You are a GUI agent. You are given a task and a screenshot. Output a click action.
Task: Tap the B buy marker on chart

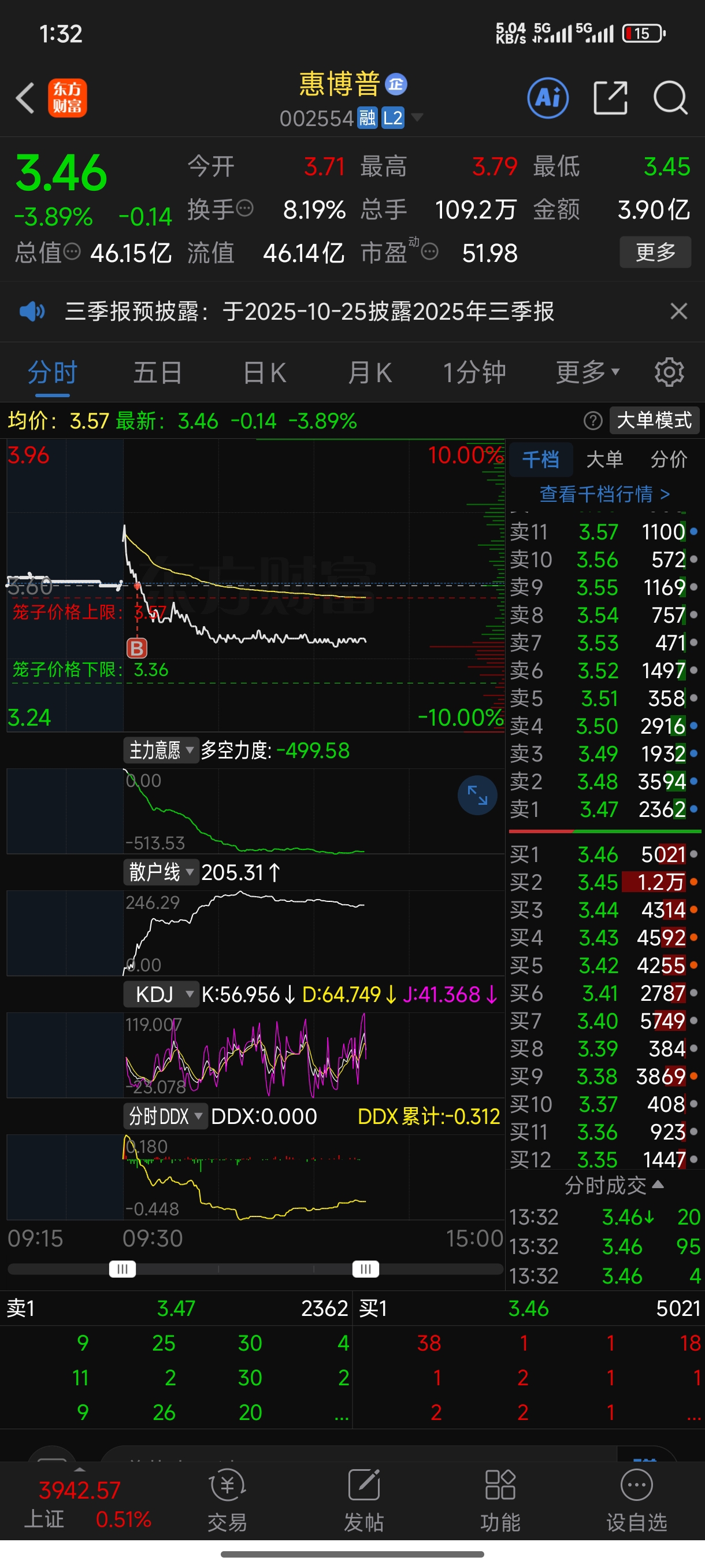[137, 648]
